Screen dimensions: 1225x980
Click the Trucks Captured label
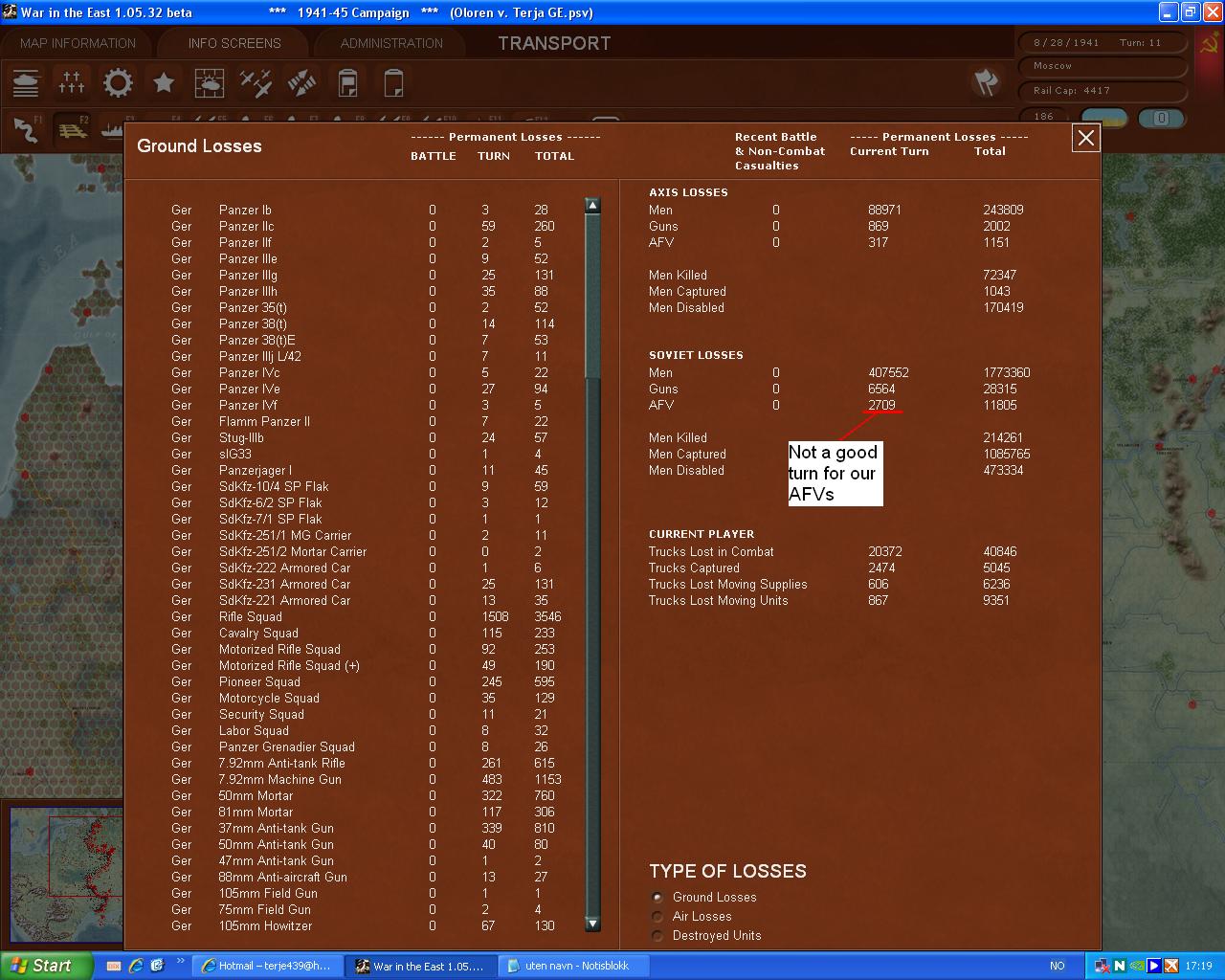tap(694, 568)
